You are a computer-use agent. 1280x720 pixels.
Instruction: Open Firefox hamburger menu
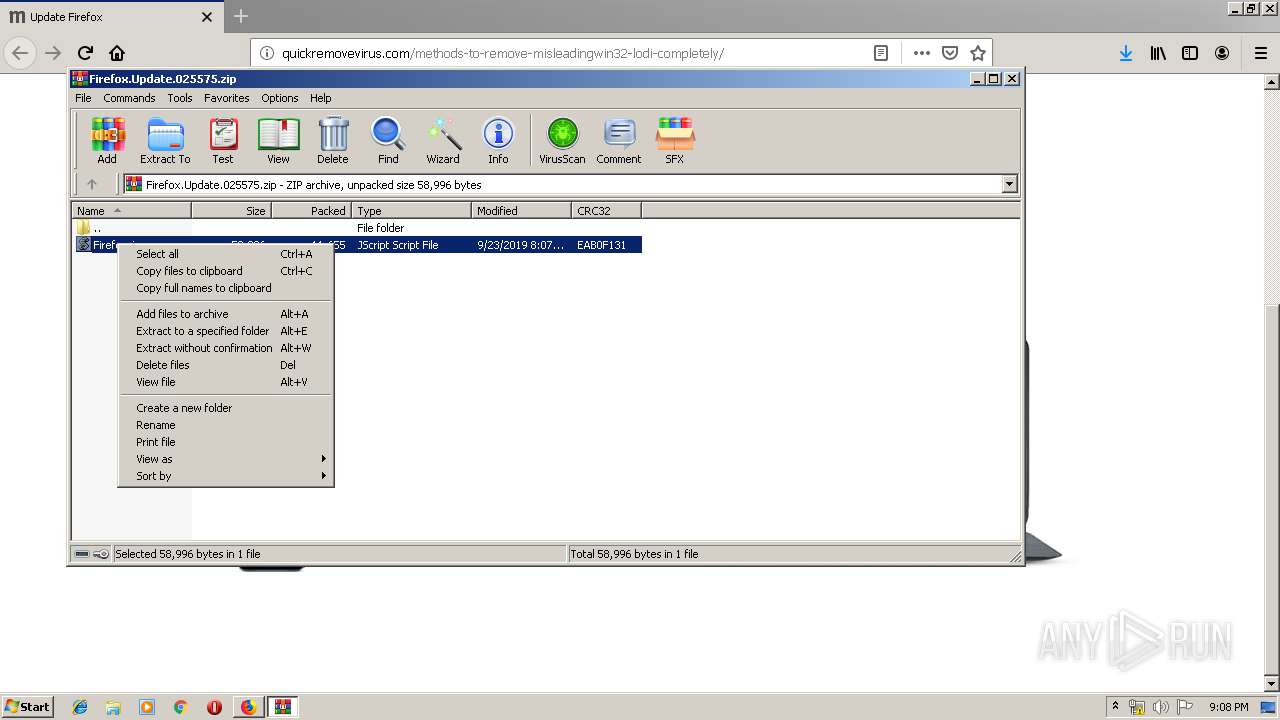point(1260,53)
